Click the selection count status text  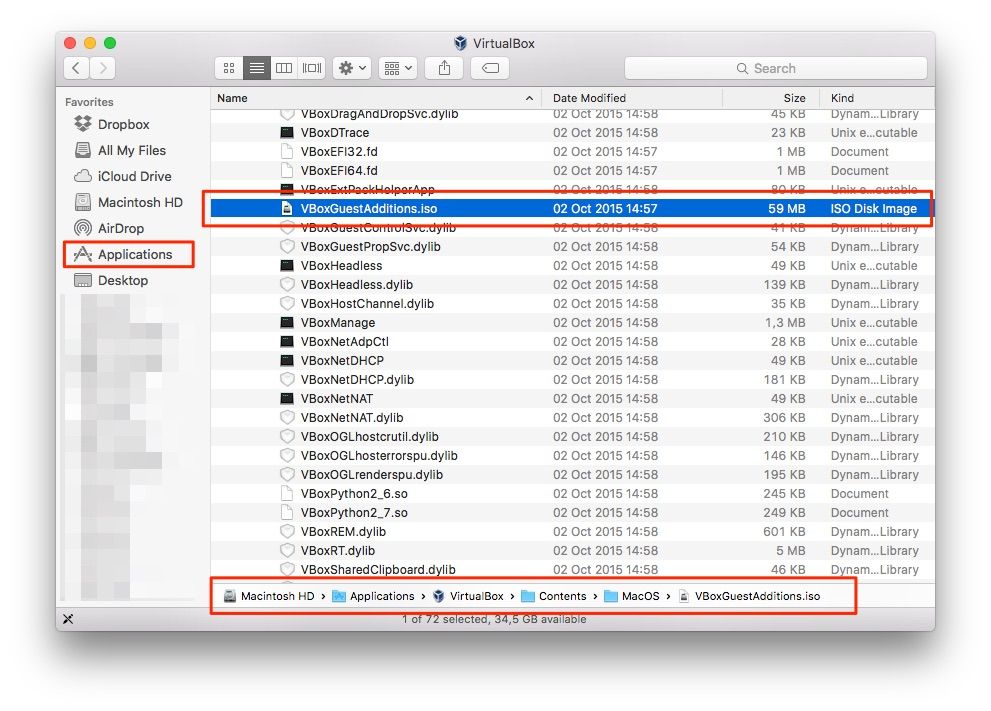494,619
